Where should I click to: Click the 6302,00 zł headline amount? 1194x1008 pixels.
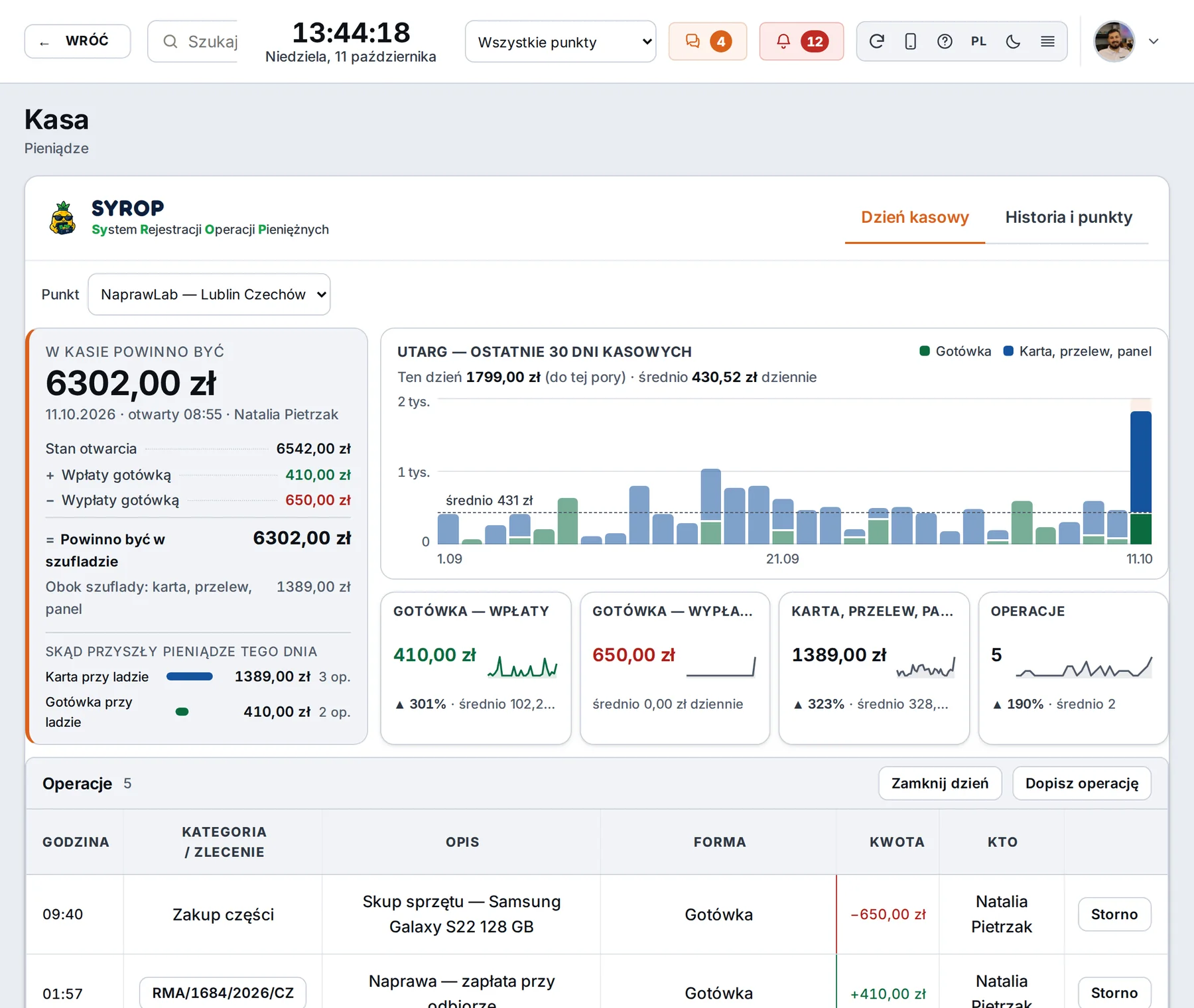click(x=131, y=383)
